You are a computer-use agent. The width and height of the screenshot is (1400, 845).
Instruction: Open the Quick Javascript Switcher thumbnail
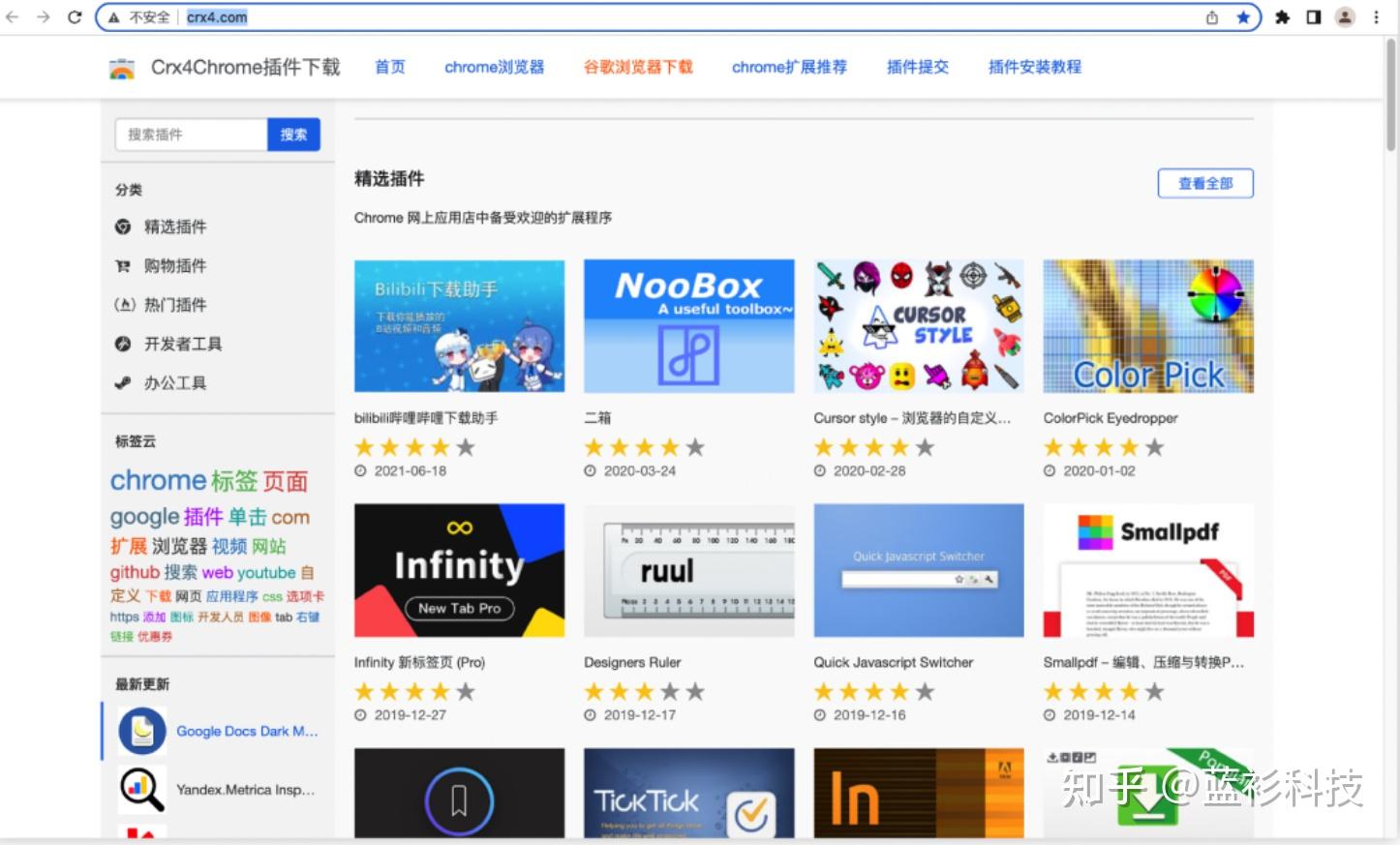coord(919,570)
